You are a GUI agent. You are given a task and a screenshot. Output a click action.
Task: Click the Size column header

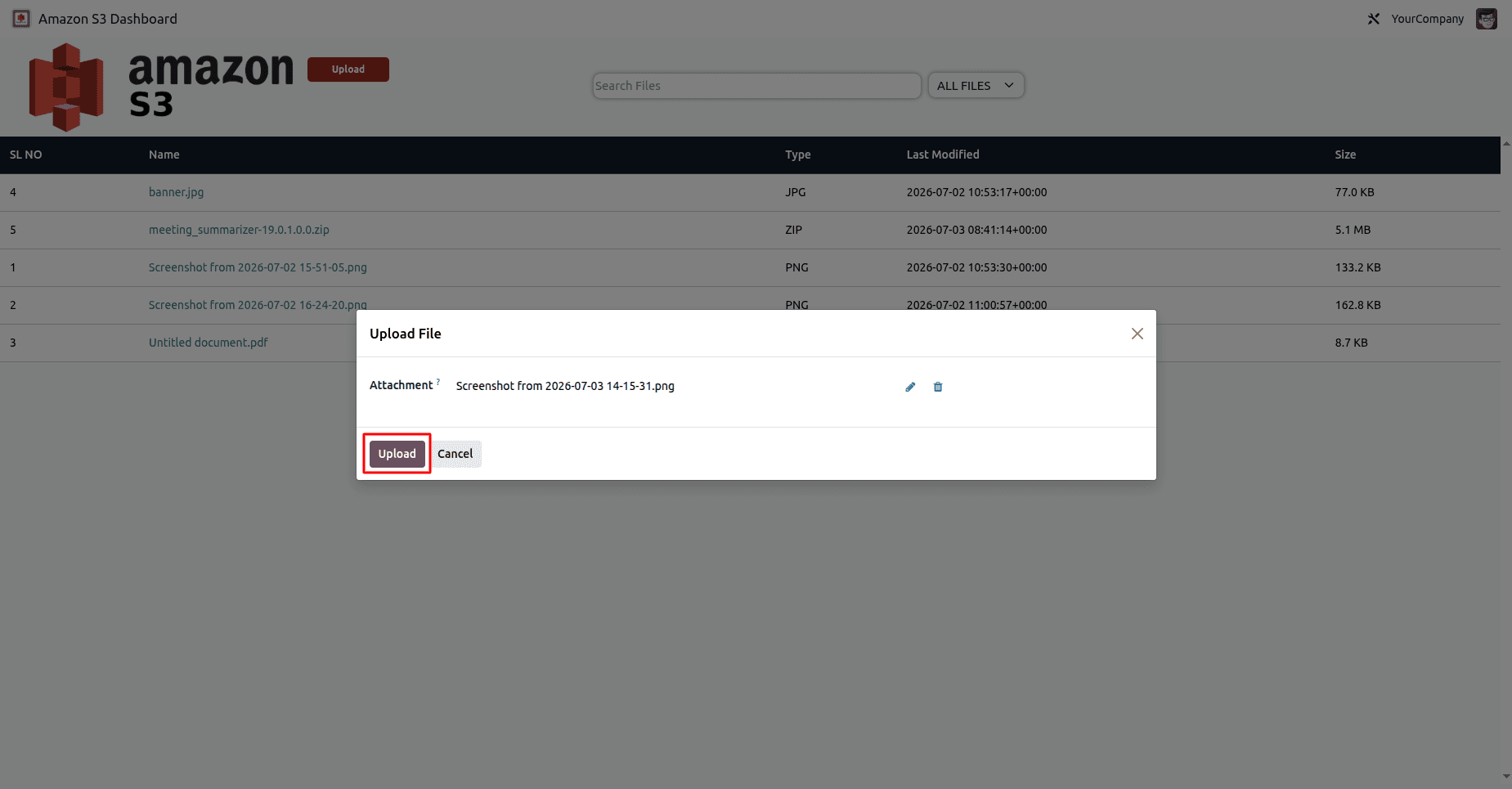(1345, 155)
